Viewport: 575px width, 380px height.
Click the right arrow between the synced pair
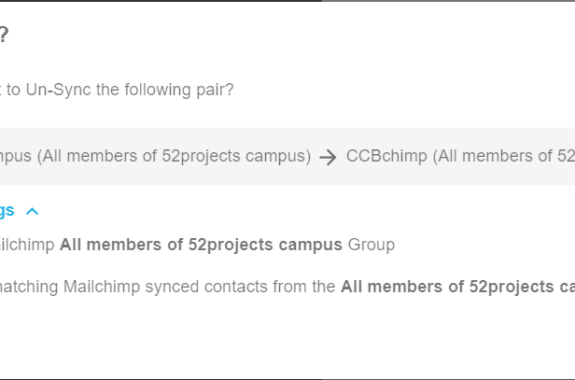point(328,158)
